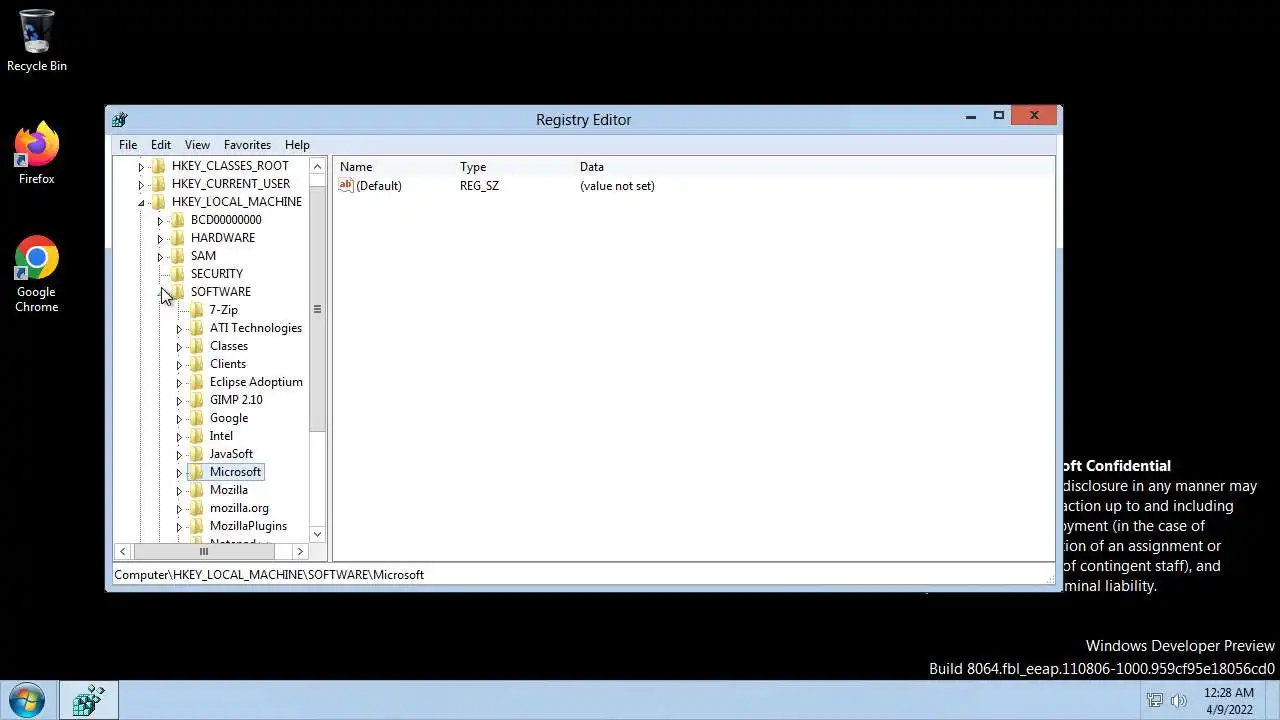
Task: Select the mozilla.org key
Action: coord(239,508)
